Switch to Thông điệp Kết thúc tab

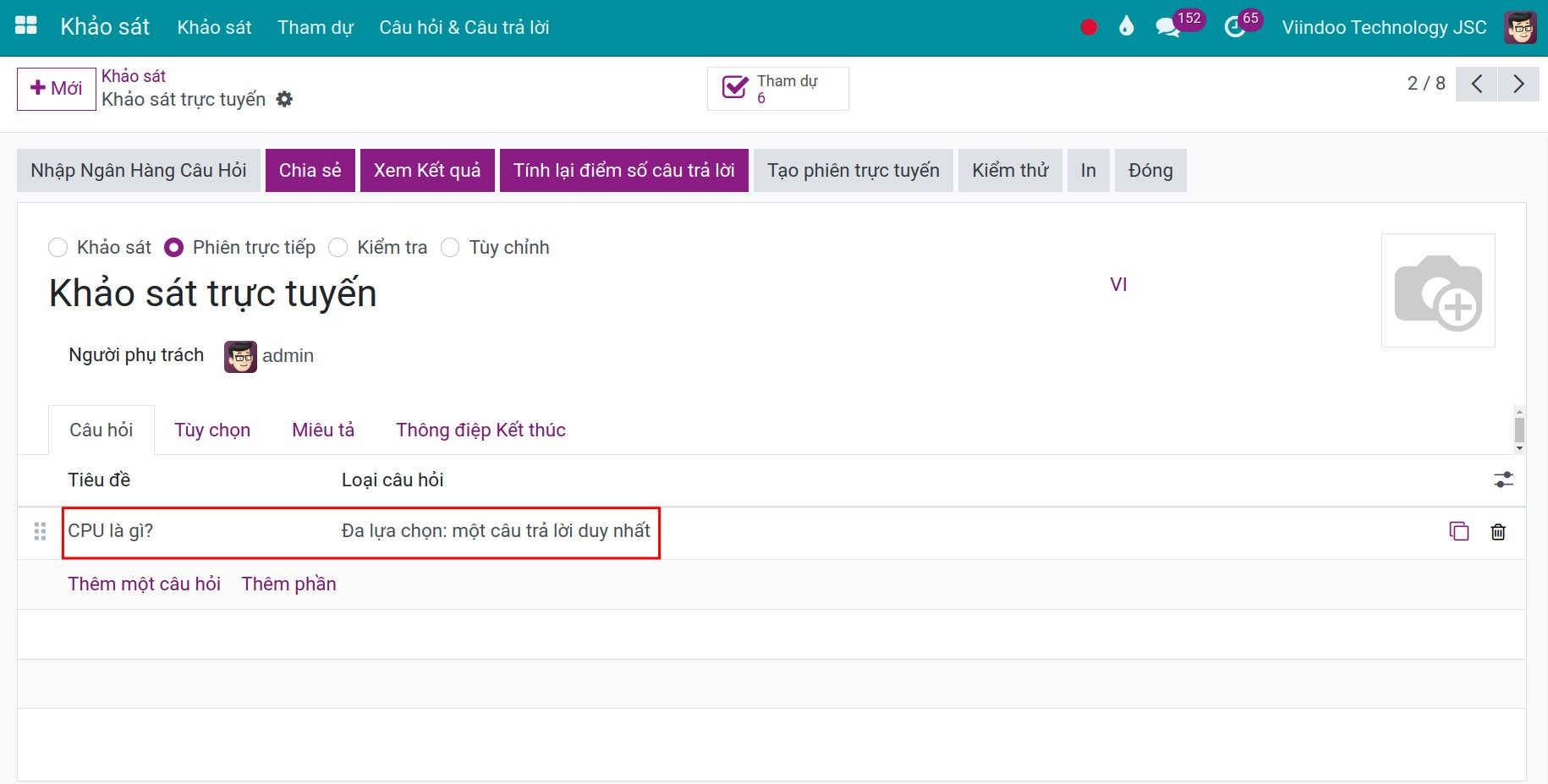(480, 430)
